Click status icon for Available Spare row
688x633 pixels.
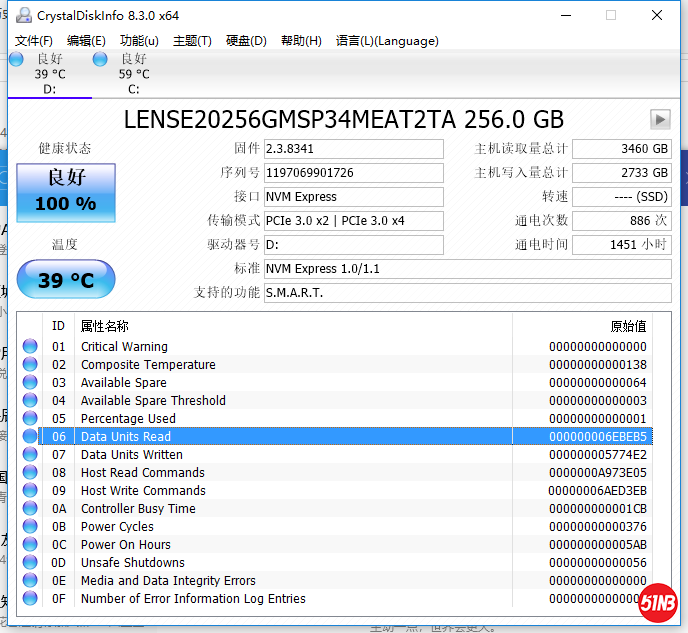[30, 382]
